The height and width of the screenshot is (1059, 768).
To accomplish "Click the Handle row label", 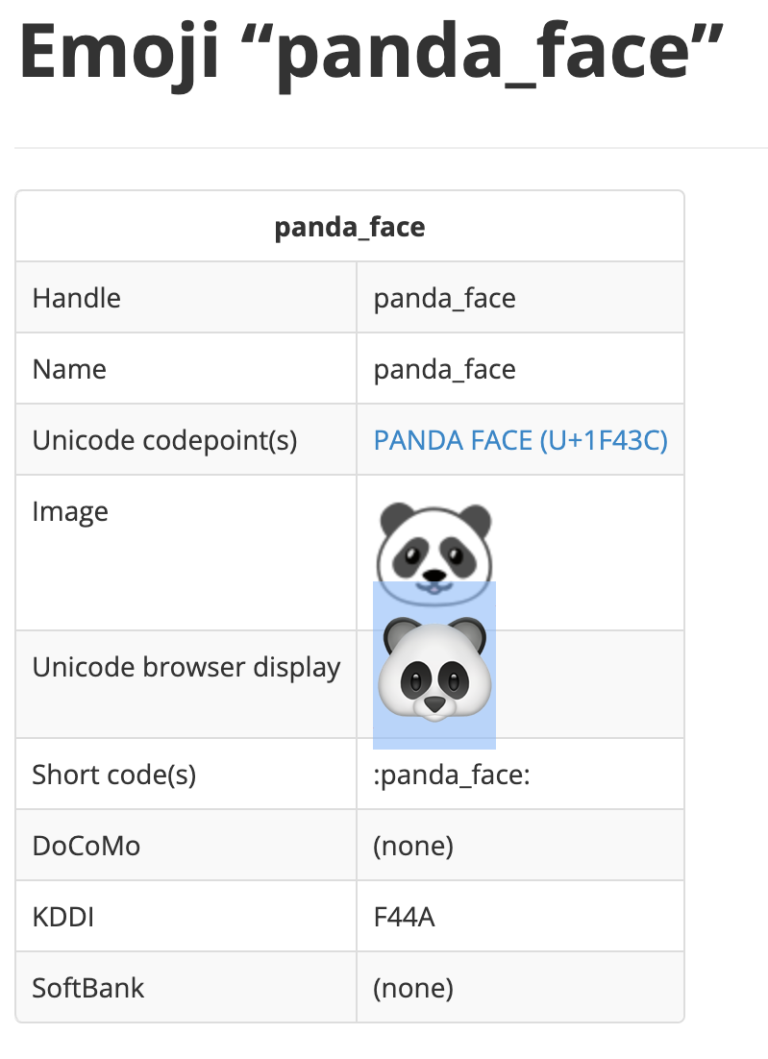I will point(76,298).
